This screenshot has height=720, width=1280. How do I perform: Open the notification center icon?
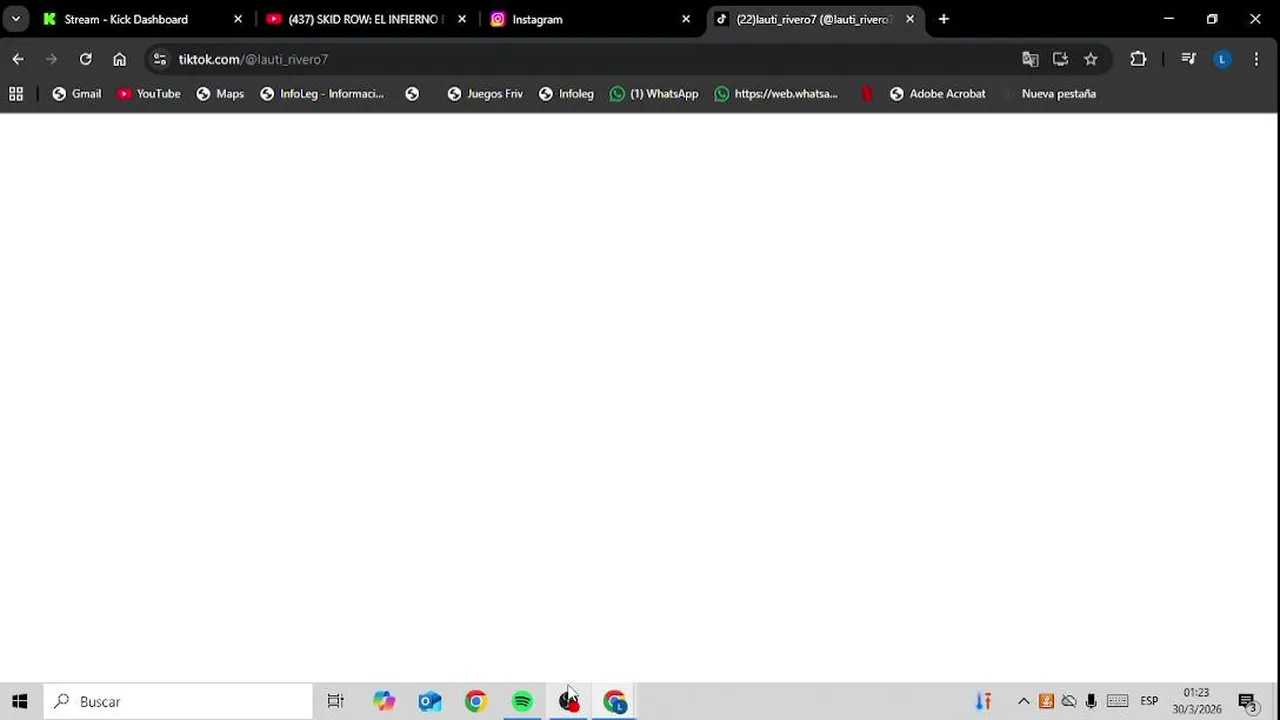click(x=1248, y=702)
